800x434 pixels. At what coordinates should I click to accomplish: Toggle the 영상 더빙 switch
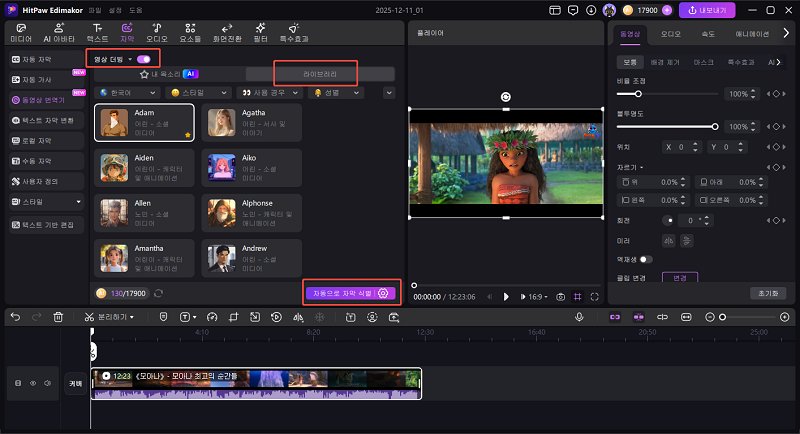tap(144, 59)
